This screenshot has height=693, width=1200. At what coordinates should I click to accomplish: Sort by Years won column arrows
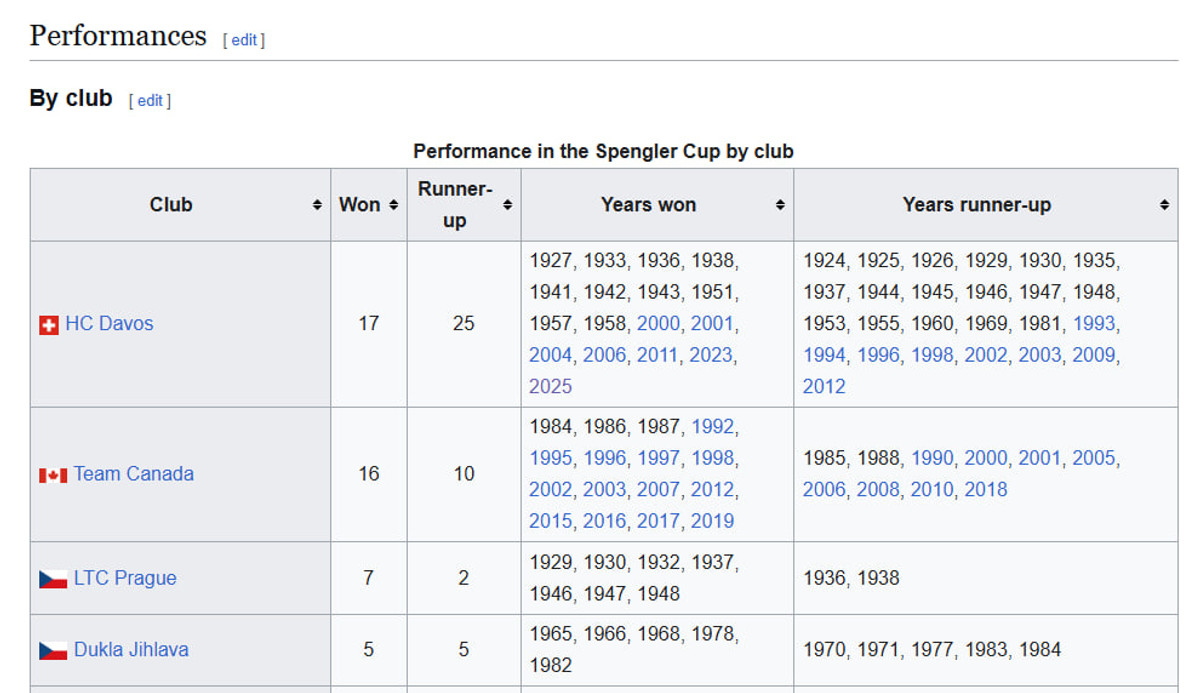[x=780, y=205]
